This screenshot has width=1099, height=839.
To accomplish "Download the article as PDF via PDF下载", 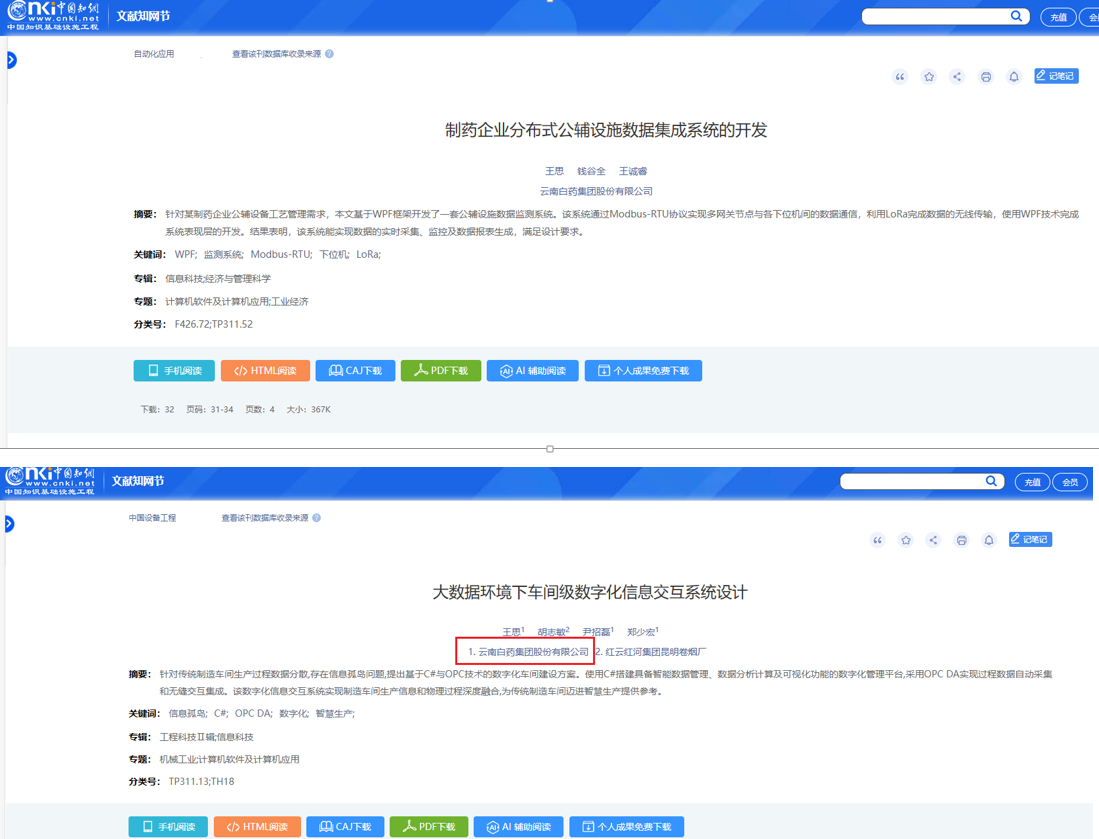I will 440,370.
